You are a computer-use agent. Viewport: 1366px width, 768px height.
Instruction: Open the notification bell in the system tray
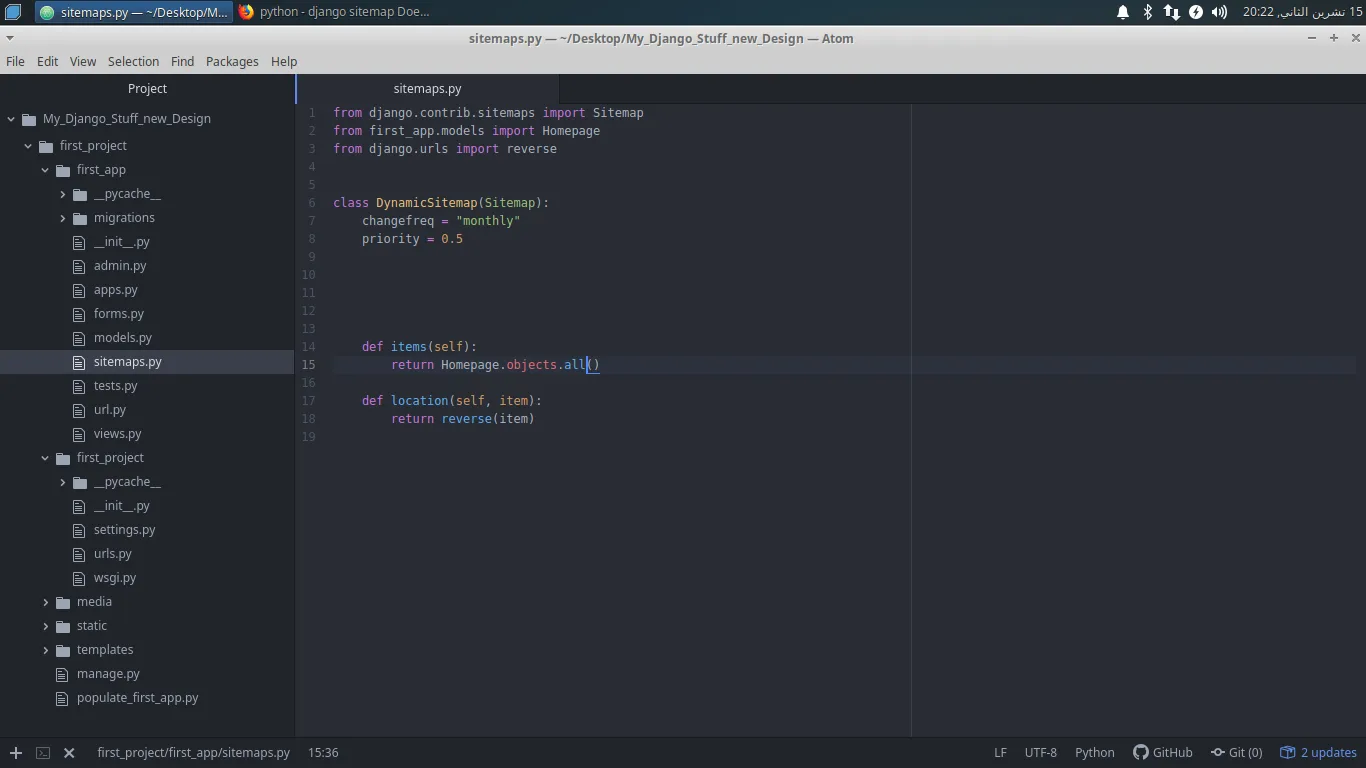pos(1123,12)
